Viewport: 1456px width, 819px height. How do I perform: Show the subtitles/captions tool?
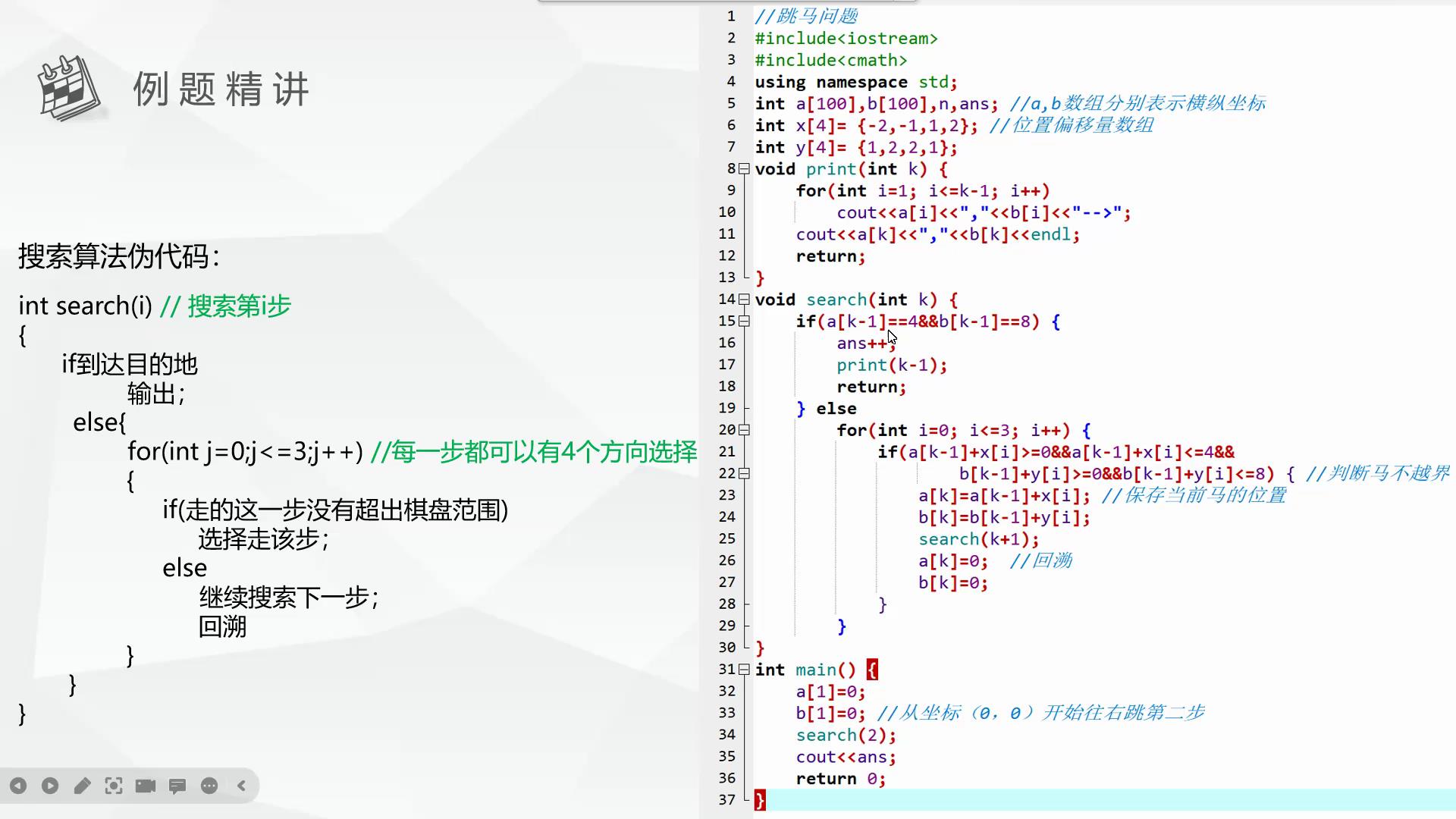point(177,786)
